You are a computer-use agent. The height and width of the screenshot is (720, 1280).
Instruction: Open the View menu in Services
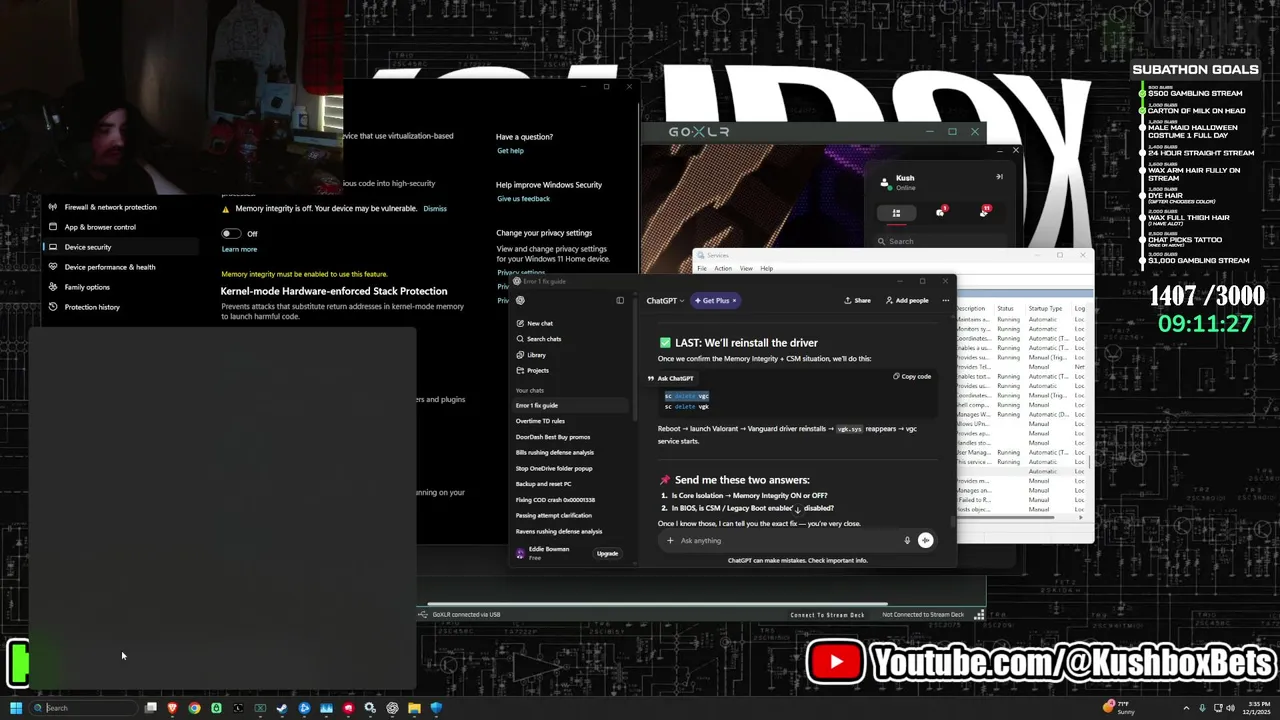point(746,268)
